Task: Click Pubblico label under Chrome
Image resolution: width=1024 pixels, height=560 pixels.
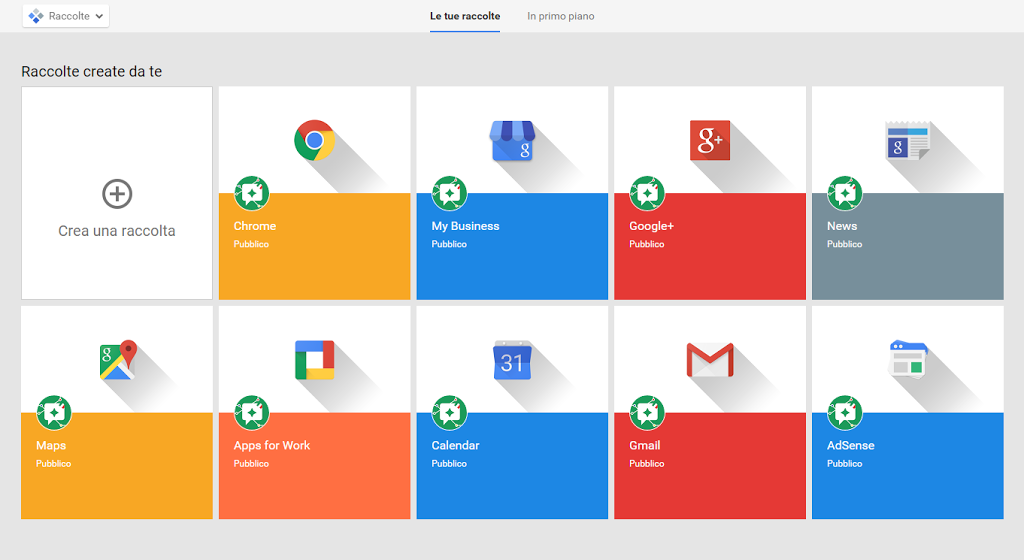Action: click(x=251, y=244)
